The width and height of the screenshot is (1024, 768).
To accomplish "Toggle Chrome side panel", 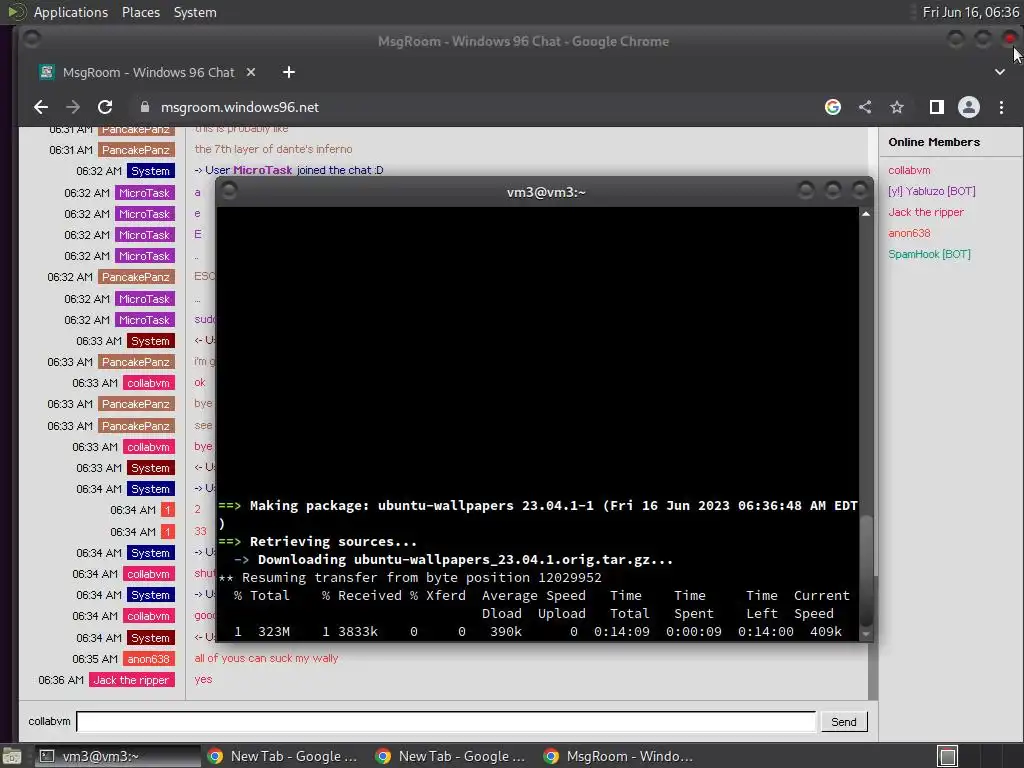I will (x=936, y=107).
